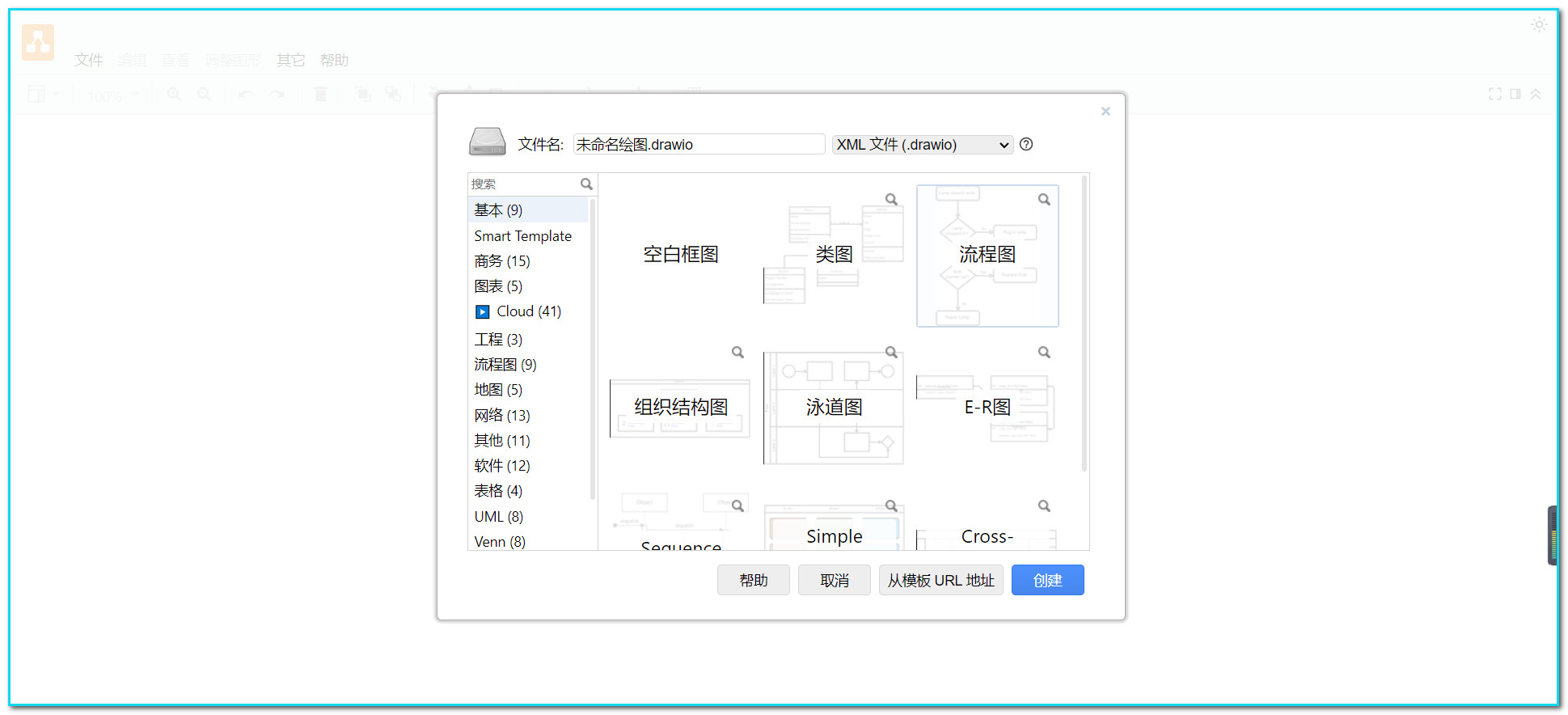Click the 从模板 URL 地址 button

[x=941, y=580]
